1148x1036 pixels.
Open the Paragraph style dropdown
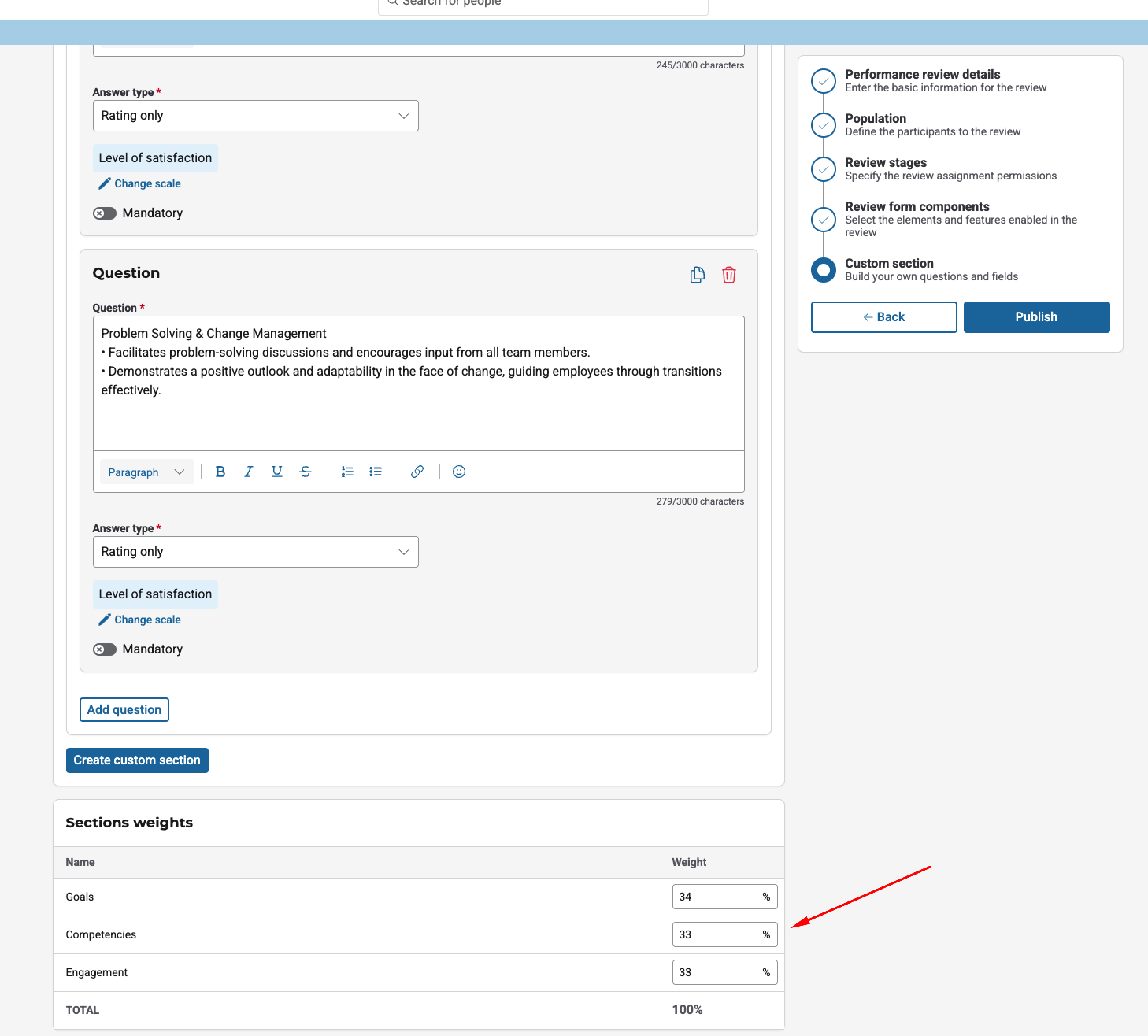(146, 472)
